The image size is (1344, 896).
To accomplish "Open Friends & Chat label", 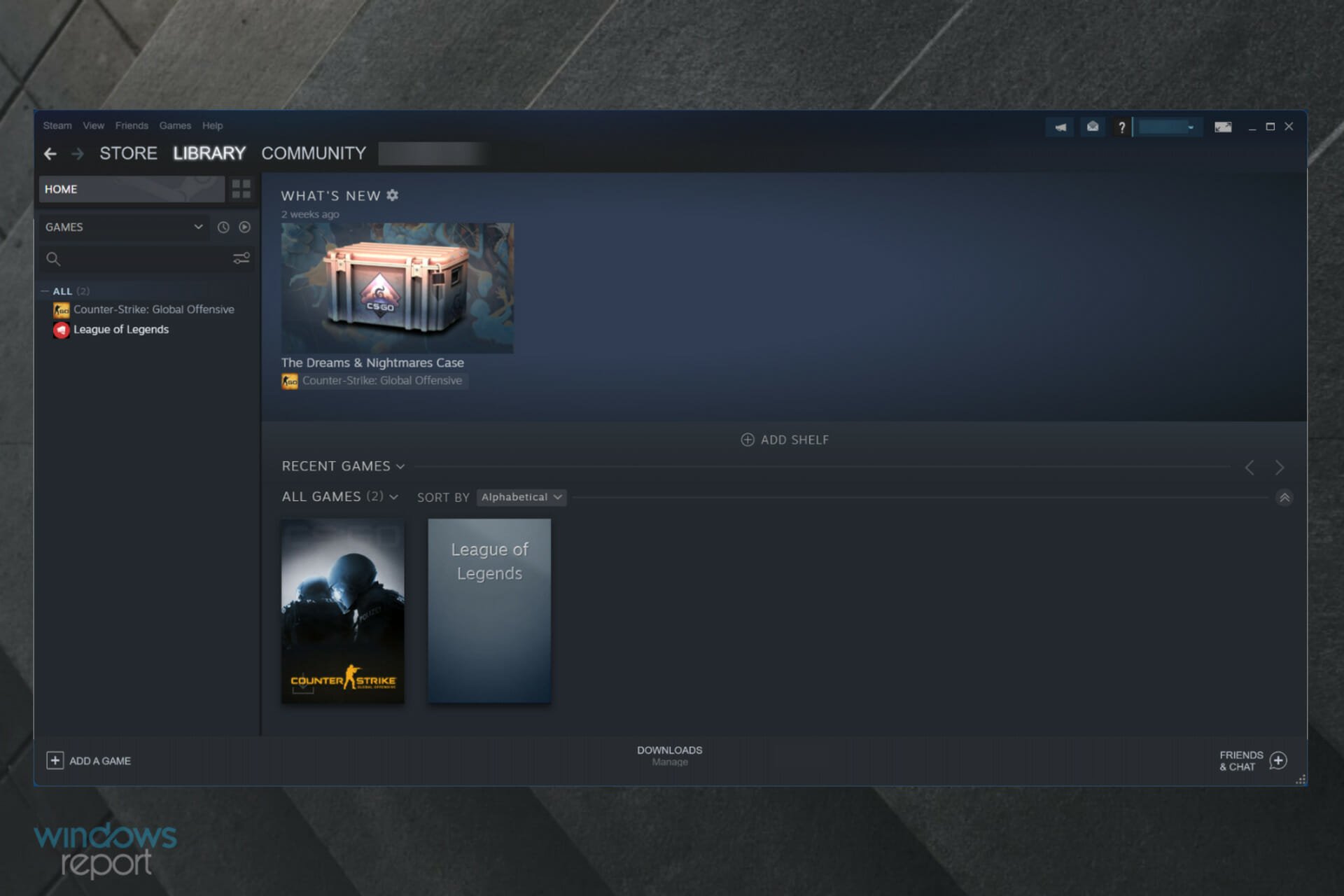I will coord(1241,761).
